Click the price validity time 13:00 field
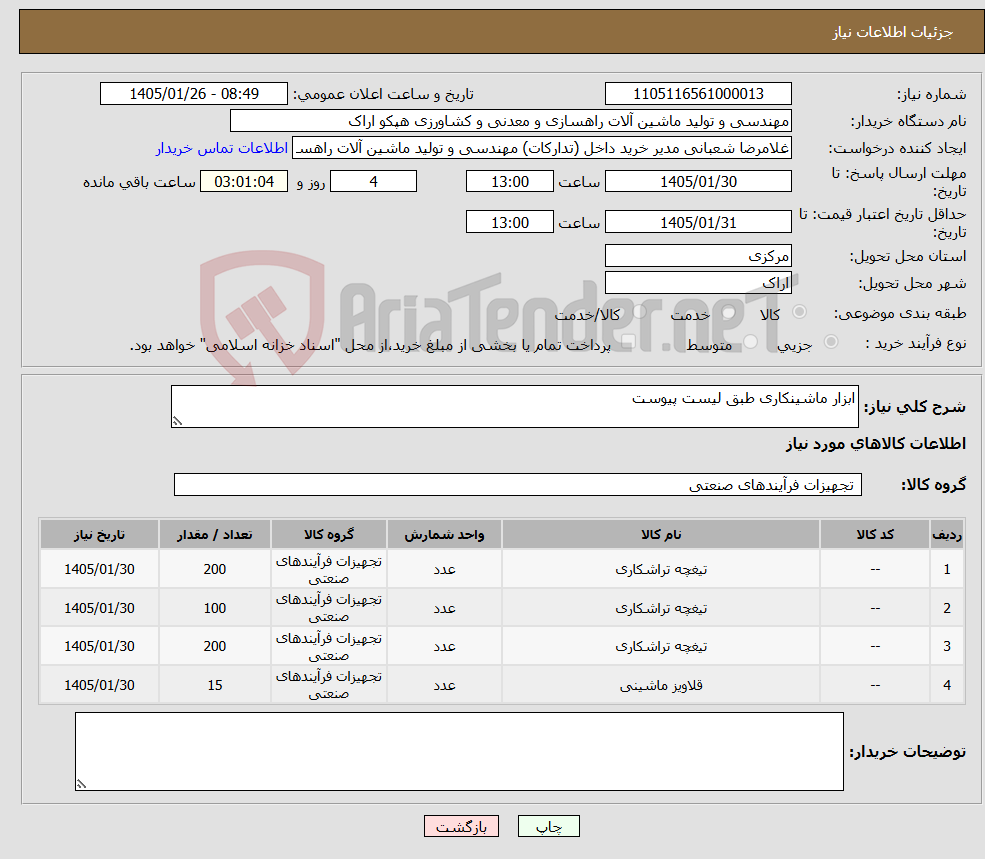 509,222
